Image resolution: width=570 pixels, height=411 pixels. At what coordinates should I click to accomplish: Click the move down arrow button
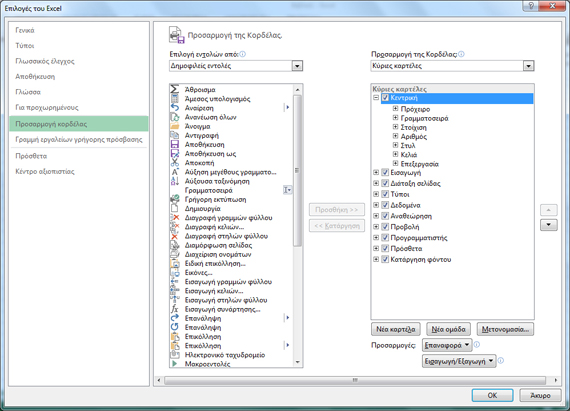(x=549, y=225)
